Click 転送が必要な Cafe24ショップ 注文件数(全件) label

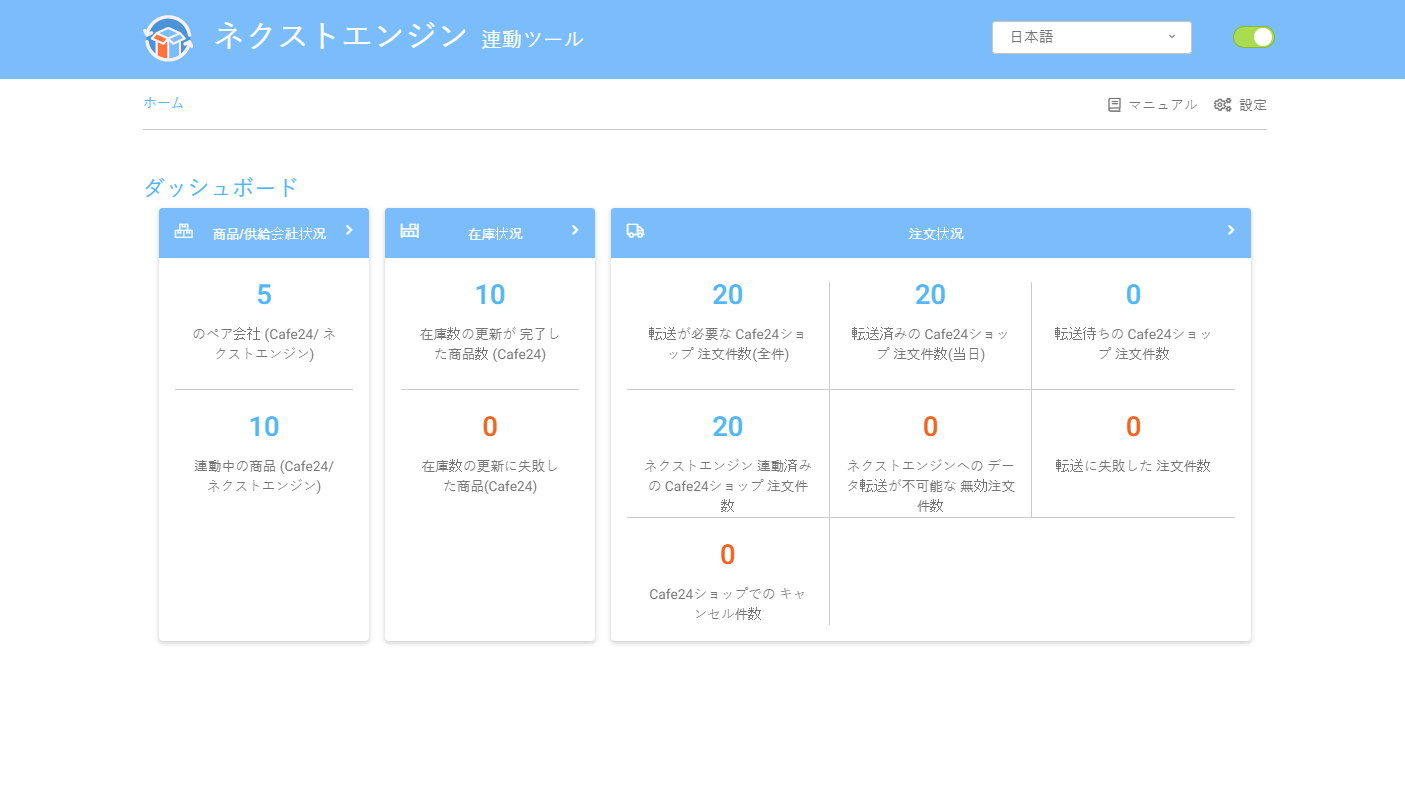click(728, 344)
